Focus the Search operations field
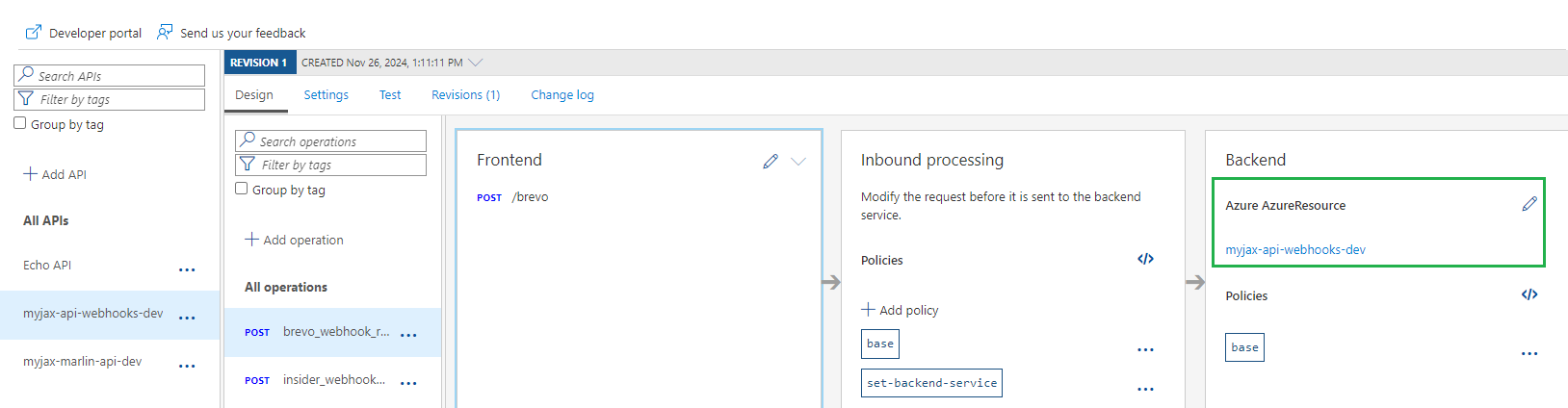The image size is (1568, 408). (330, 140)
